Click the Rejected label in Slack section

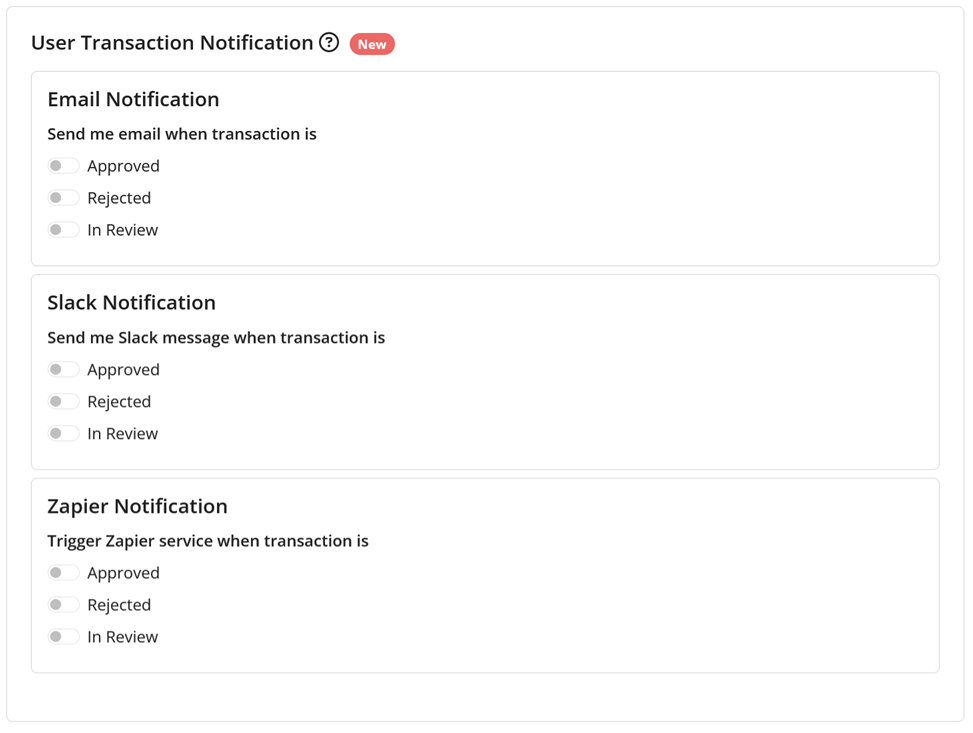[120, 401]
